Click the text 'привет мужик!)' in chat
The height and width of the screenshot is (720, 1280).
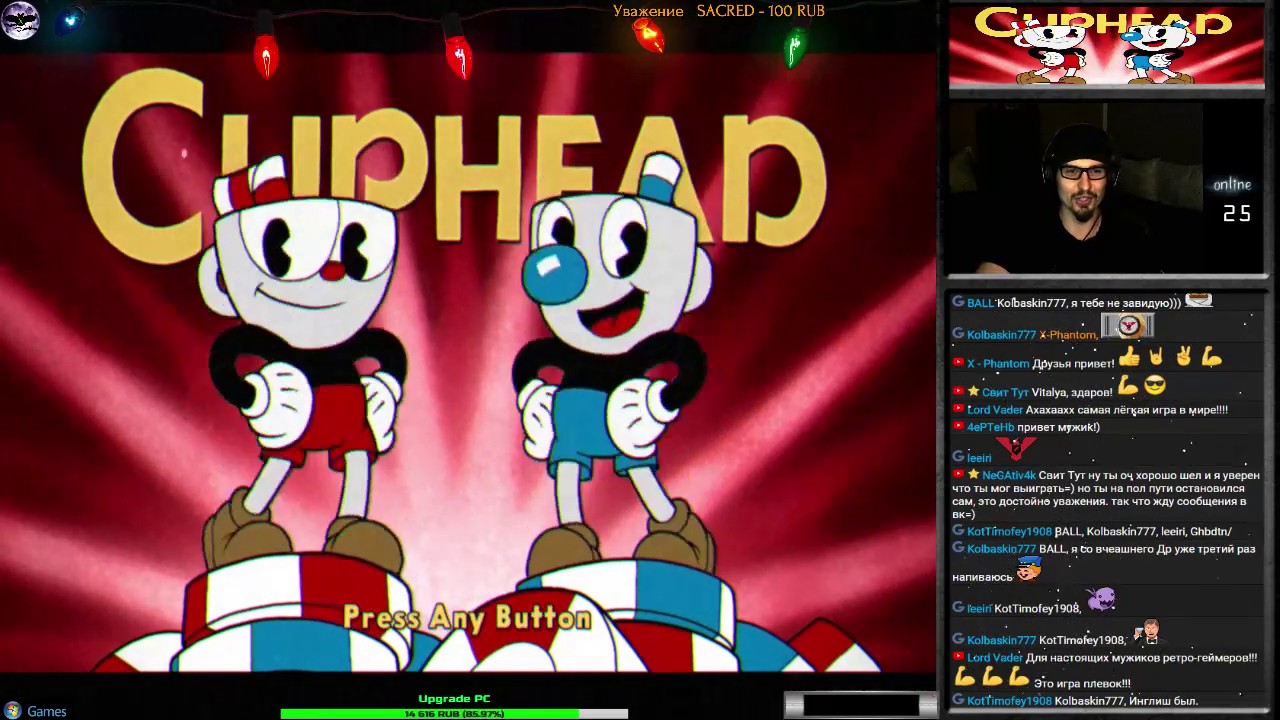1058,428
